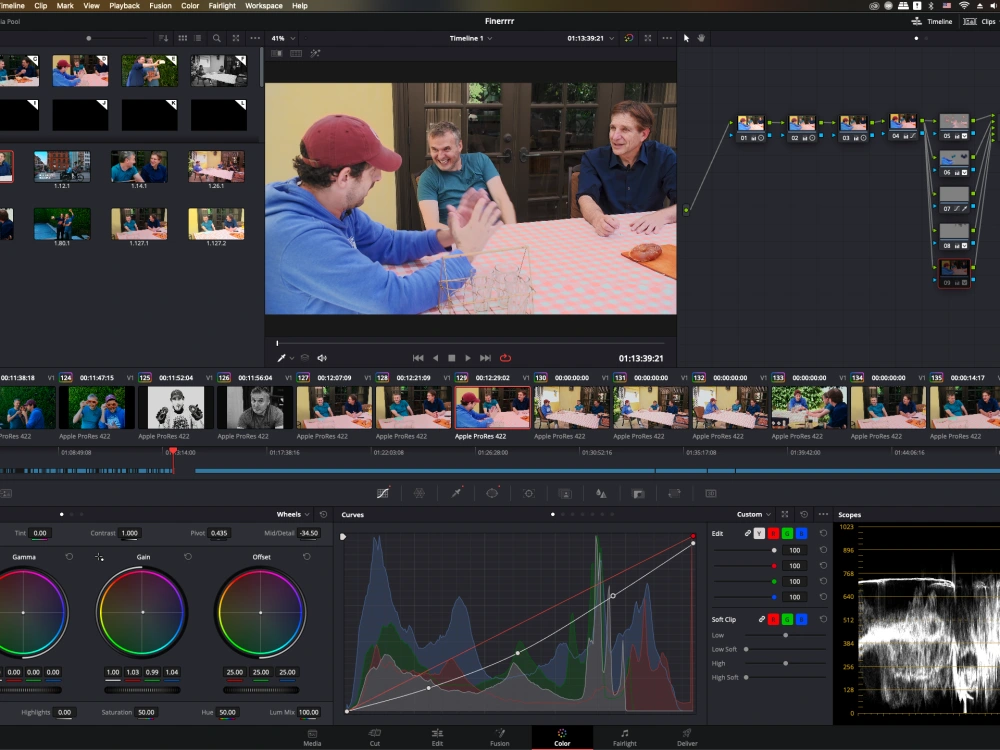This screenshot has height=750, width=1000.
Task: Open the Custom curves mode dropdown
Action: tap(754, 514)
